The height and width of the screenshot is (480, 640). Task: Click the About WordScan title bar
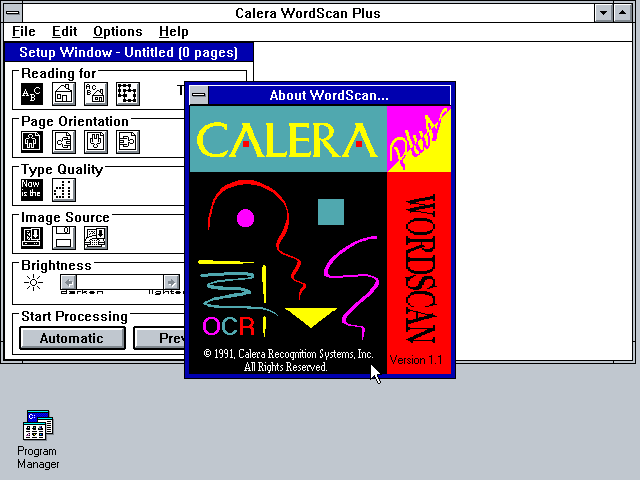pyautogui.click(x=329, y=95)
